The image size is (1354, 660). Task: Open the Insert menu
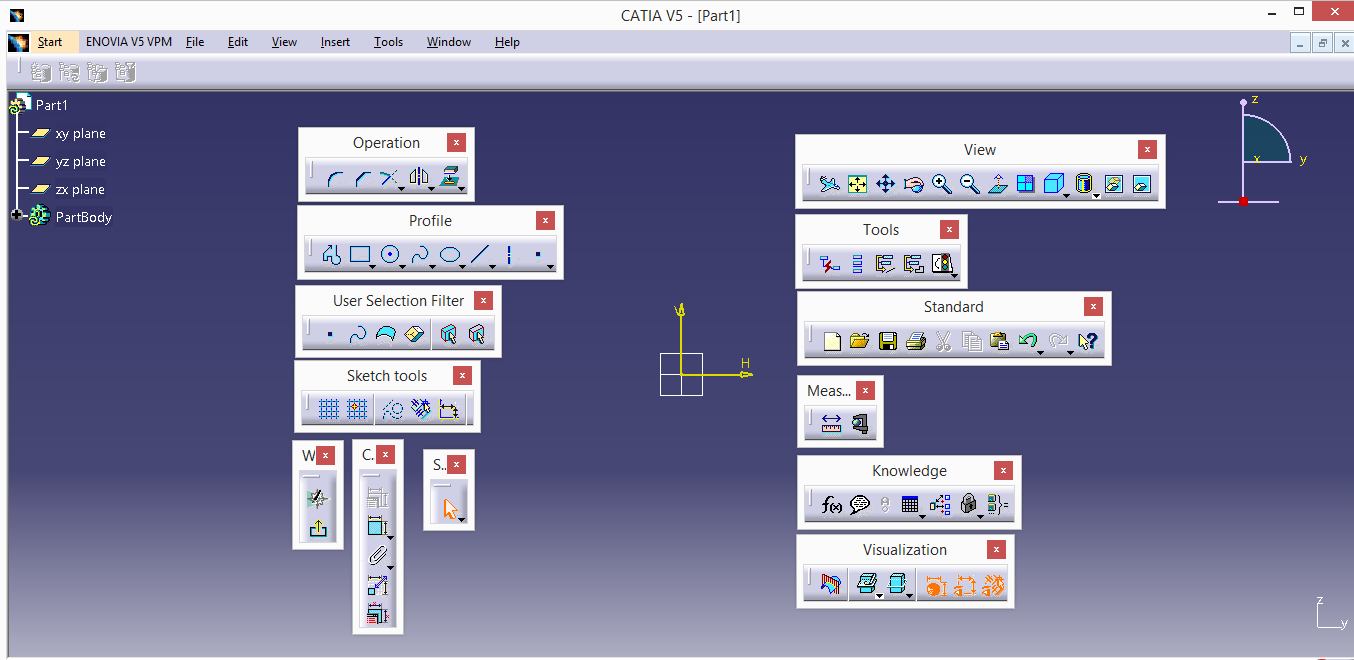335,42
